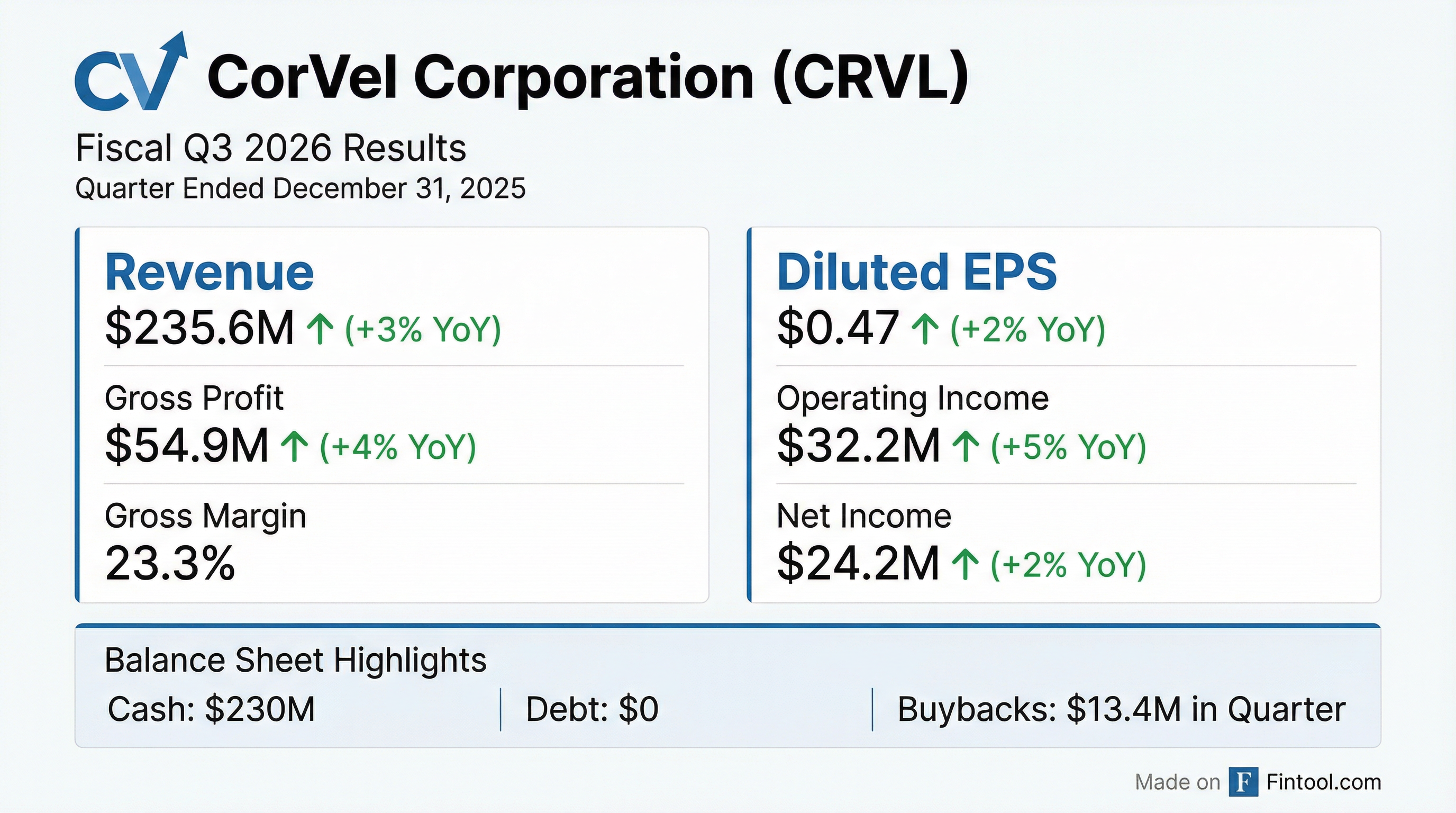Viewport: 1456px width, 813px height.
Task: Open the Fintool.com link
Action: click(1323, 782)
